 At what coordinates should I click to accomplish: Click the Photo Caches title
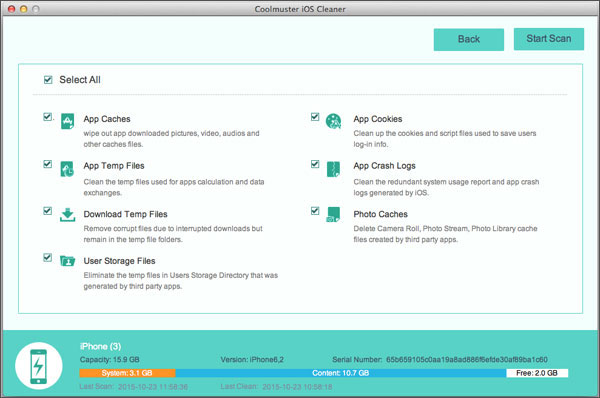pos(380,214)
